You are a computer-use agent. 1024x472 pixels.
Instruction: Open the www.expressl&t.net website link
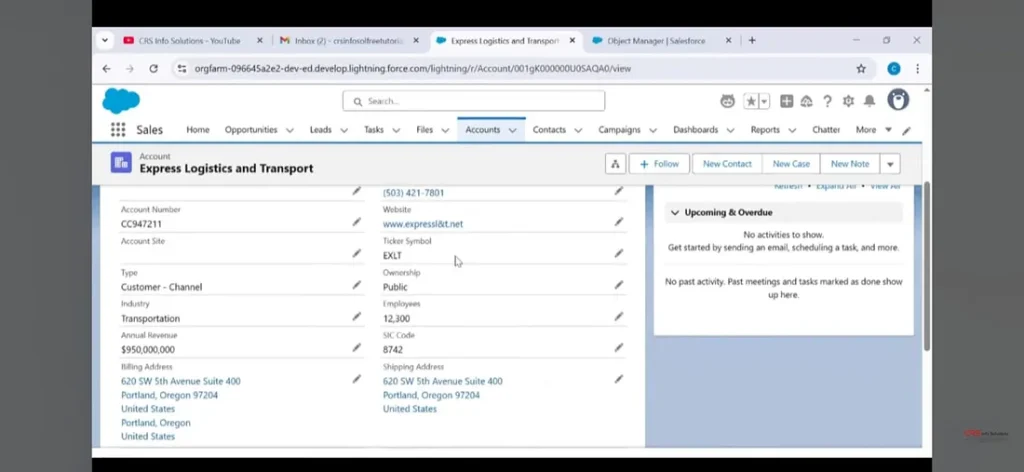click(423, 224)
